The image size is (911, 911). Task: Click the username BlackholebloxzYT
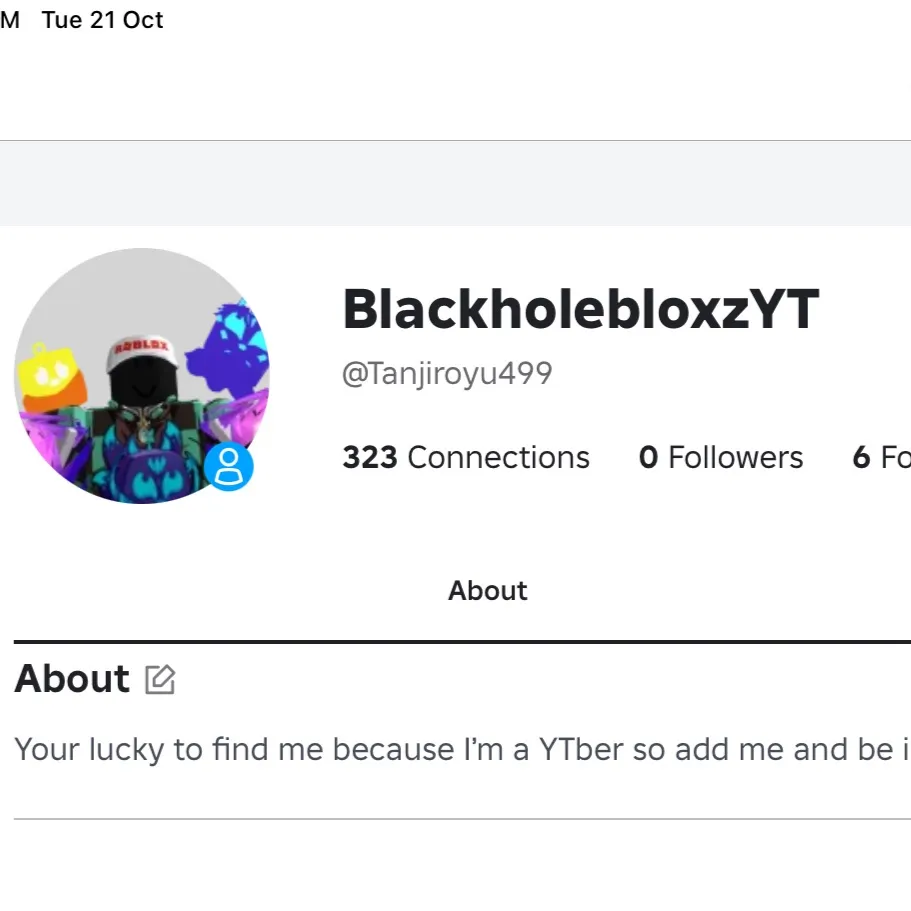click(x=580, y=309)
